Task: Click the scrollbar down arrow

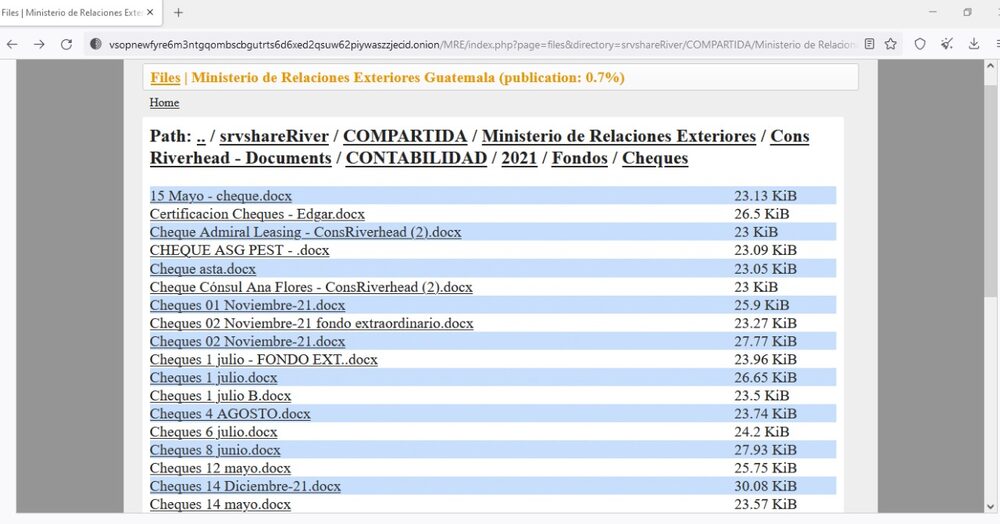Action: tap(990, 507)
